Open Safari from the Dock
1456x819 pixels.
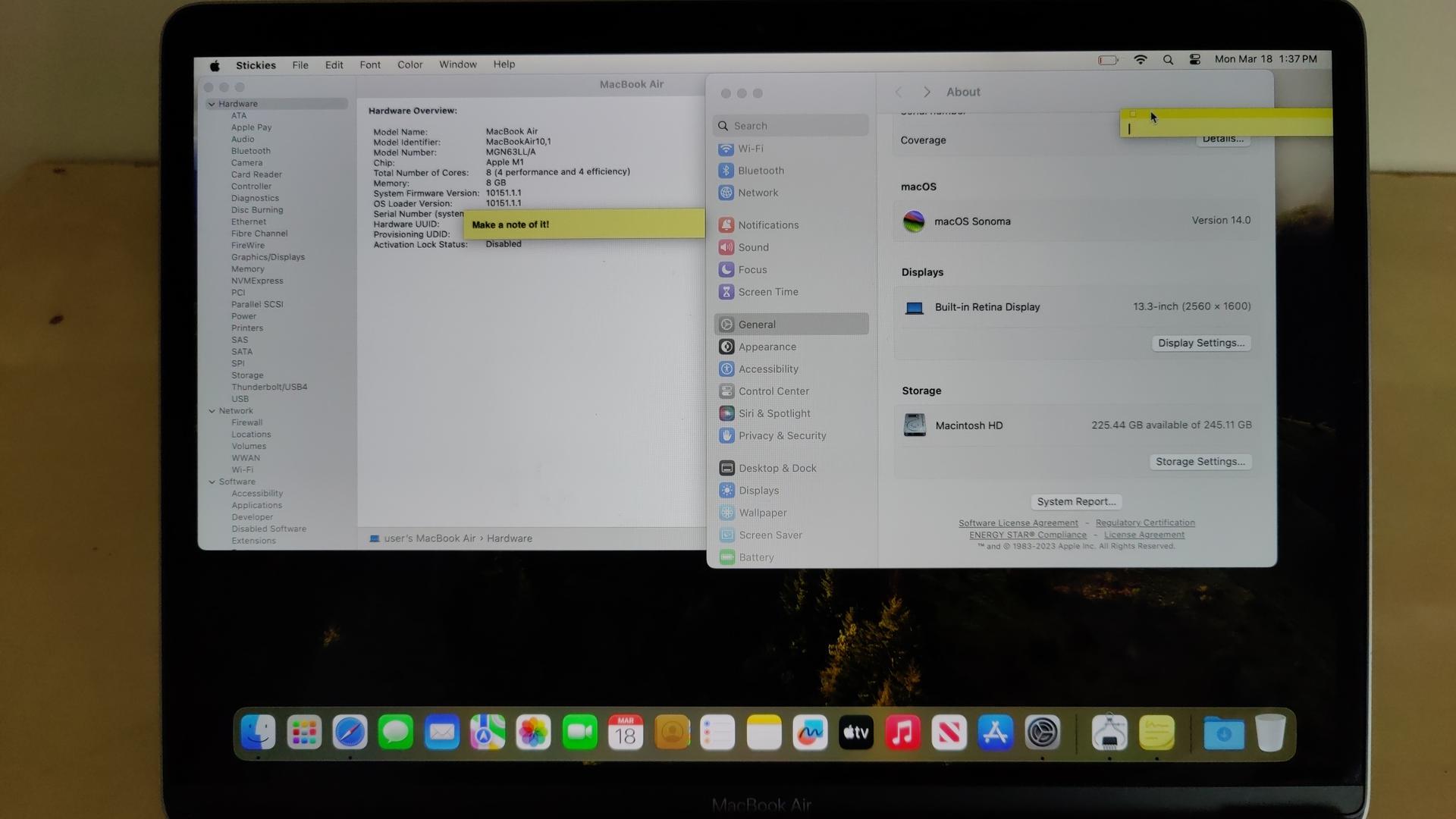tap(350, 733)
